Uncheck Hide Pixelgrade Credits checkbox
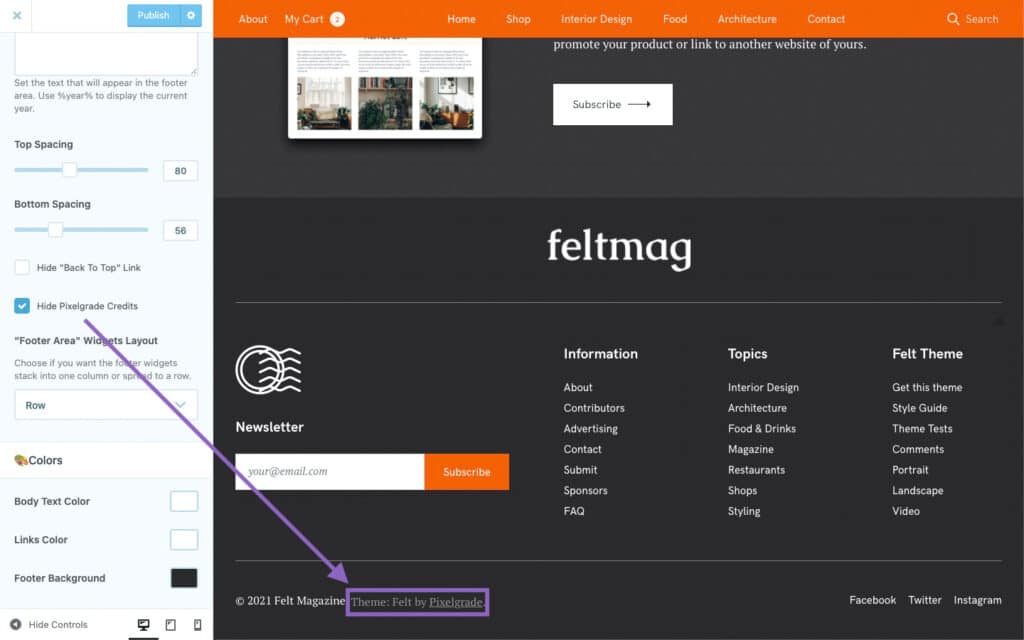Image resolution: width=1024 pixels, height=640 pixels. point(22,306)
